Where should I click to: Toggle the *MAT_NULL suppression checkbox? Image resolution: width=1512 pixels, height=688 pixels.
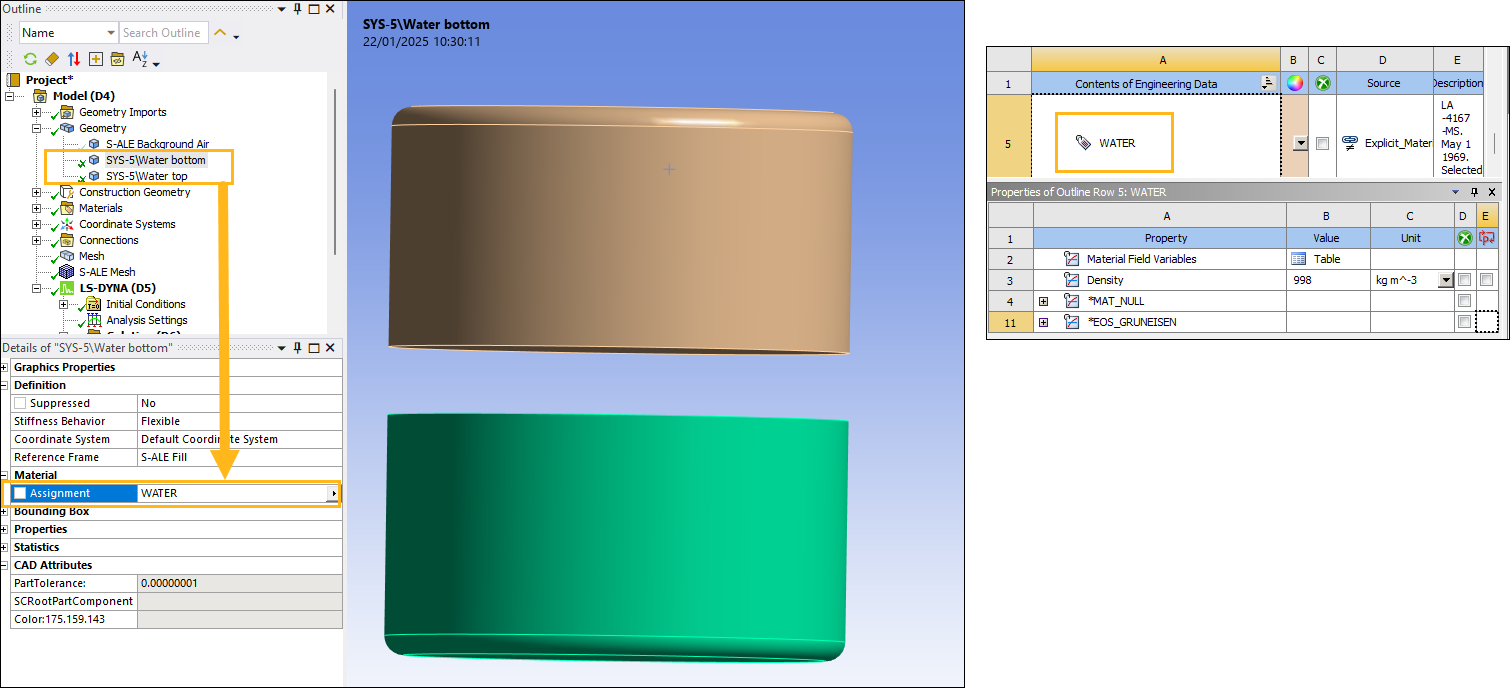tap(1464, 301)
